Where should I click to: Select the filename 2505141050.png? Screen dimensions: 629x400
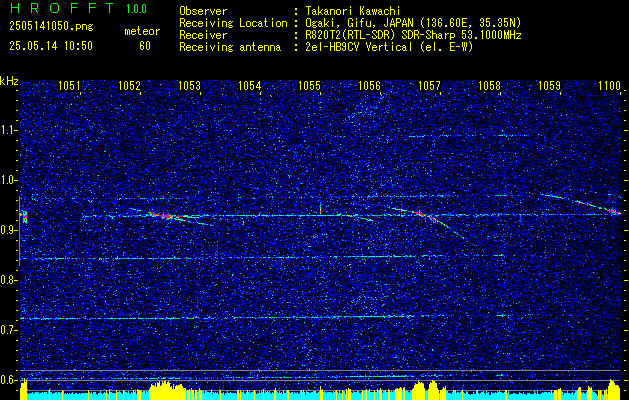[51, 27]
